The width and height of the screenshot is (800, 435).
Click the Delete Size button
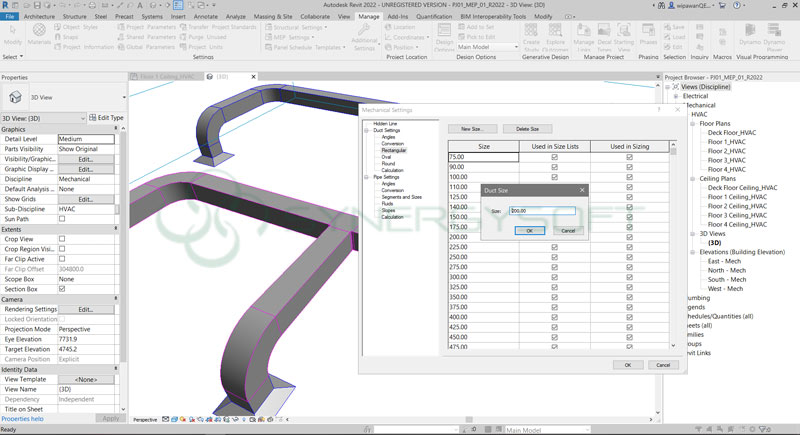click(526, 129)
